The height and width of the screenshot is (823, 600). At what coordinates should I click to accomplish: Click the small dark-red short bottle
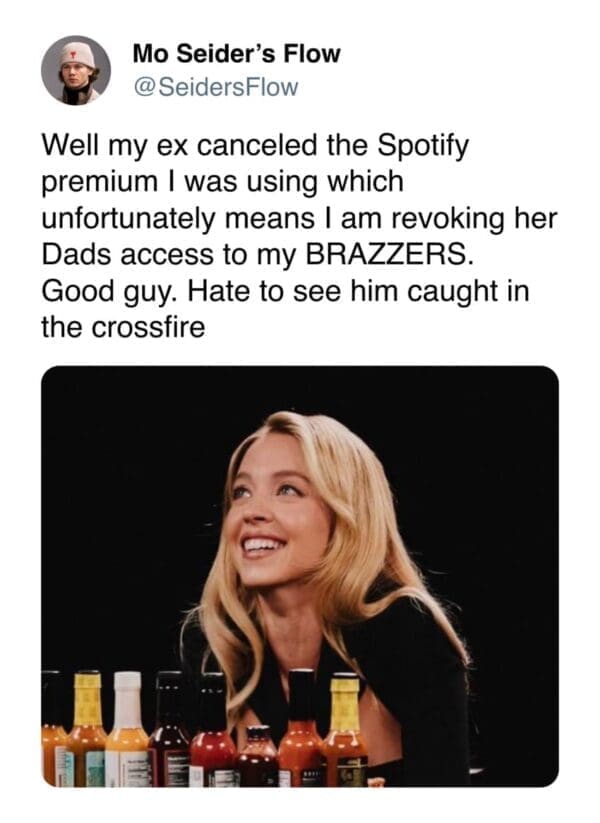[257, 756]
